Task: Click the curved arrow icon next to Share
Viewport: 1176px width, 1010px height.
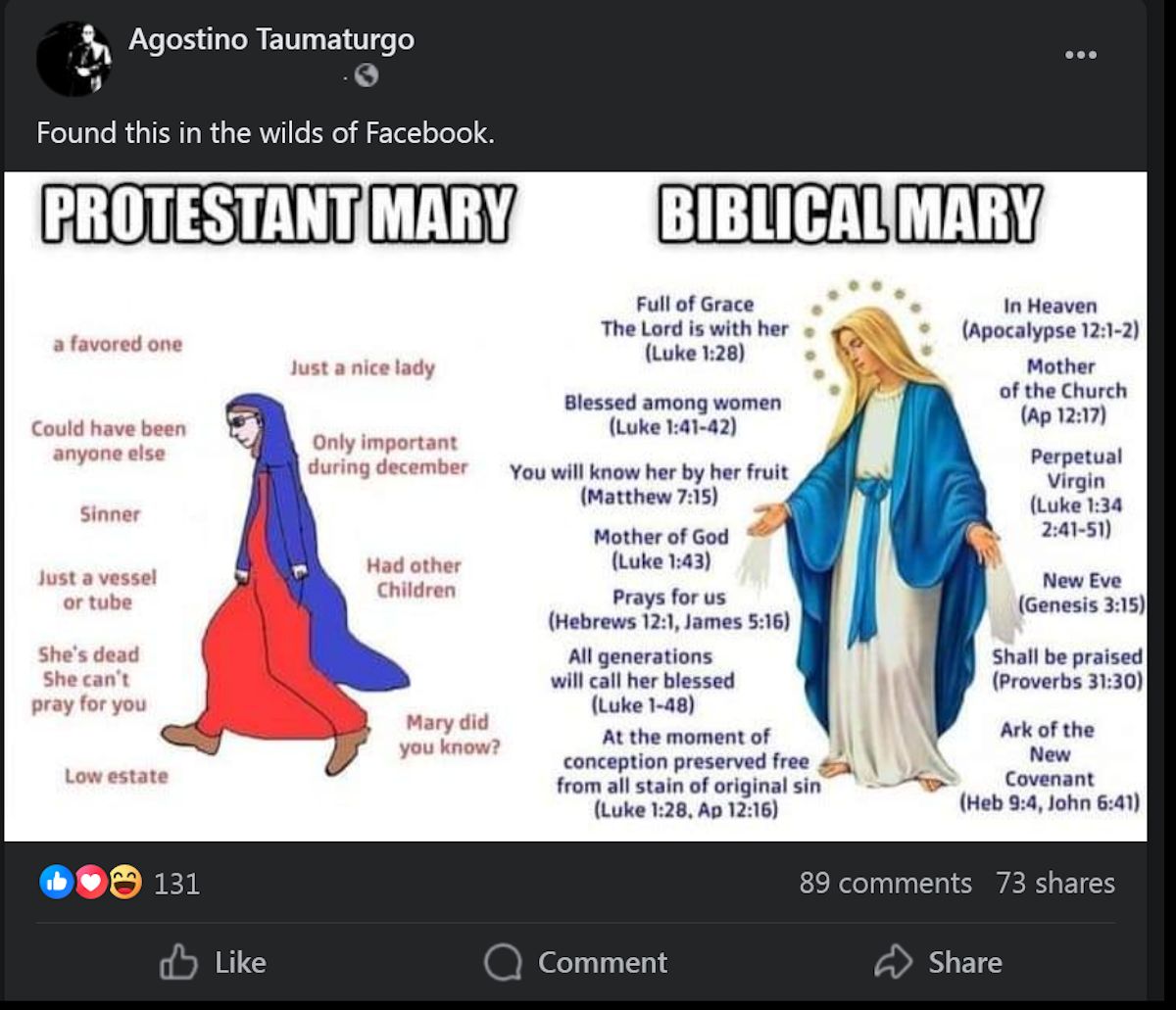Action: [894, 963]
